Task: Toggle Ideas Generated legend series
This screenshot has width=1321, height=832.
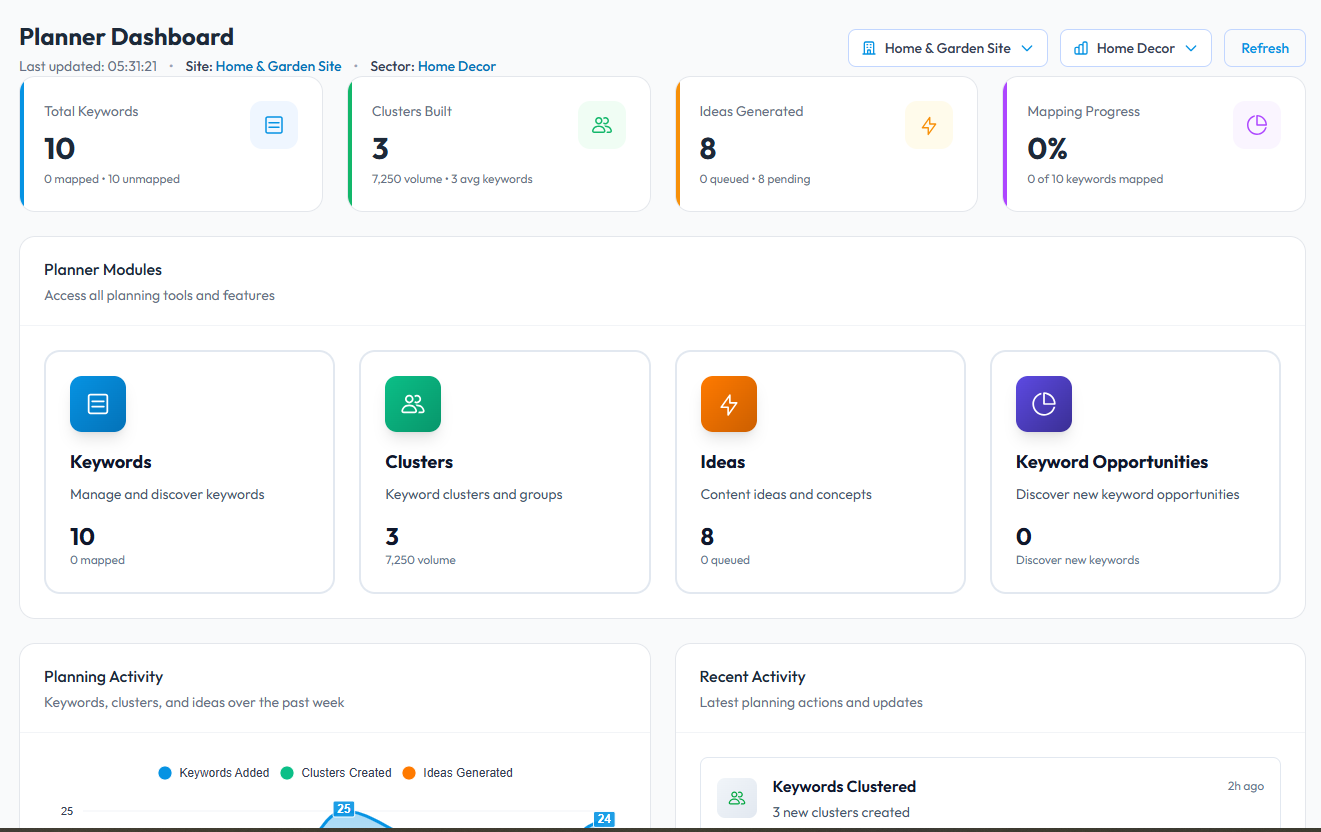Action: coord(458,773)
